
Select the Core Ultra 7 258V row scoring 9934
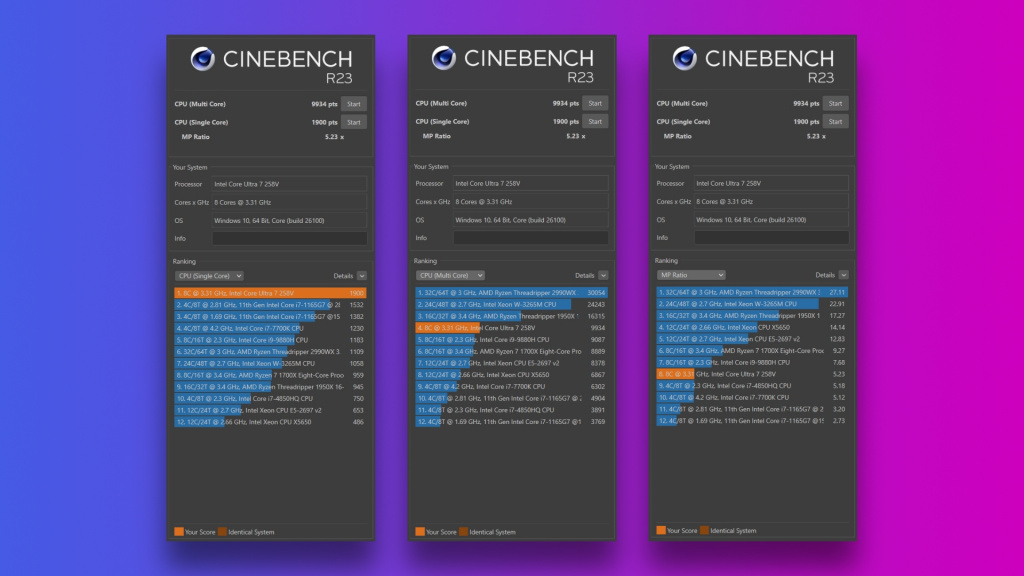[511, 328]
